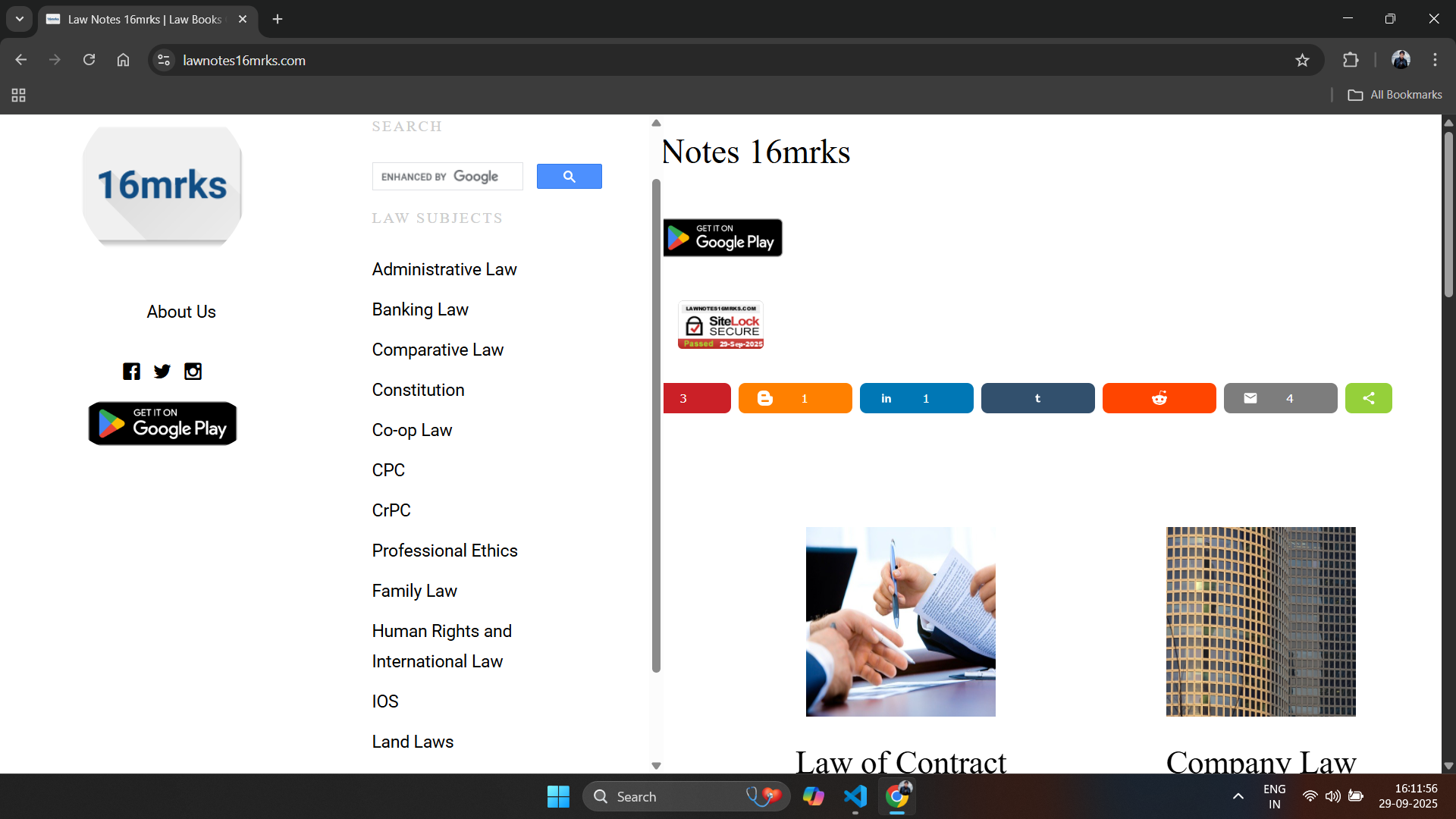Open the Law of Contract thumbnail
Screen dimensions: 1456x819
[900, 621]
